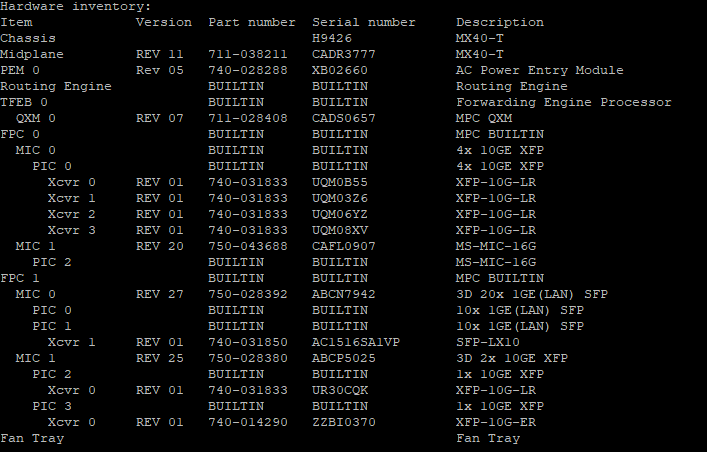Select the 'XFP-10G-ER' description

point(496,422)
